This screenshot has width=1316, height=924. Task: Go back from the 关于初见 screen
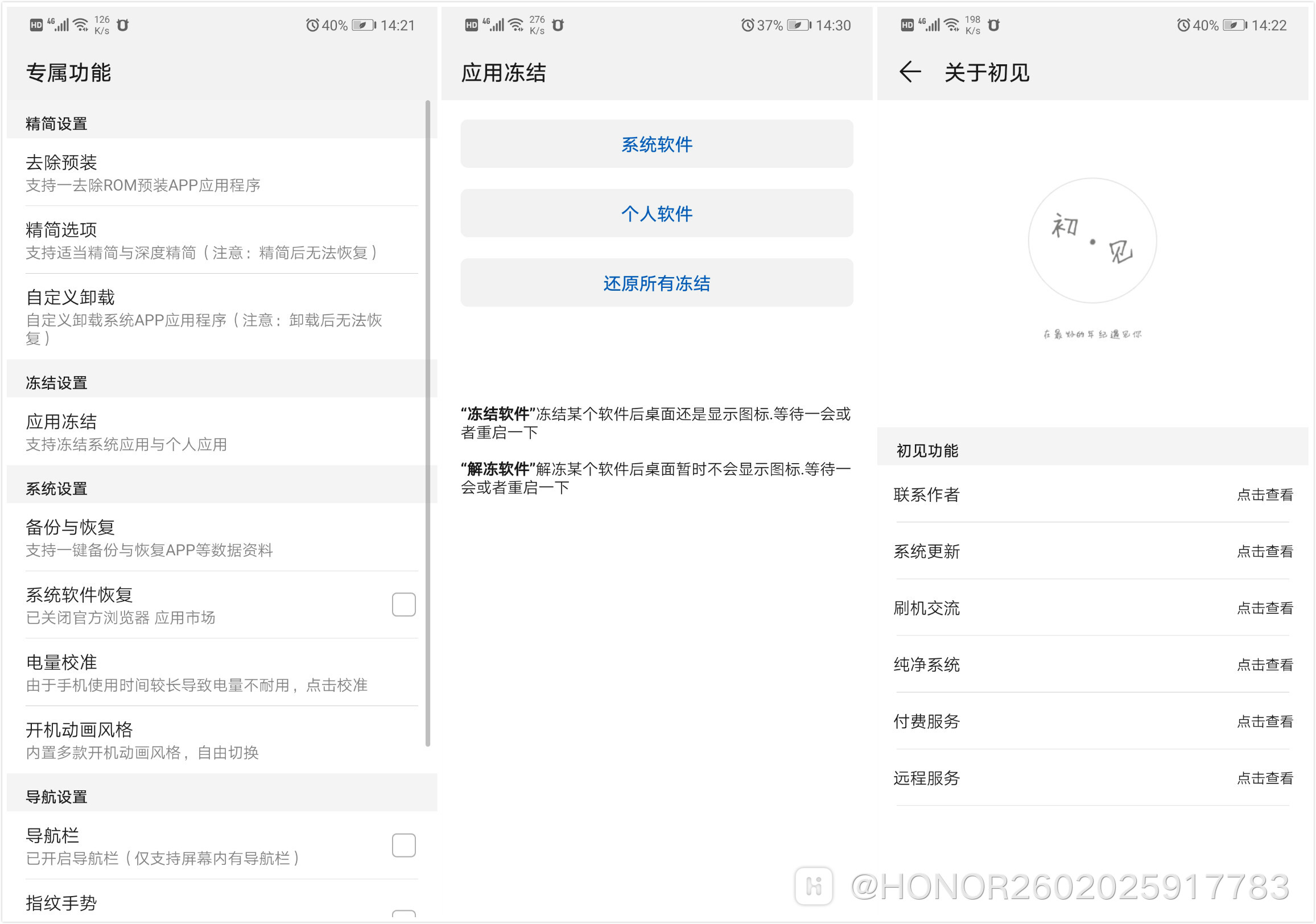tap(910, 72)
